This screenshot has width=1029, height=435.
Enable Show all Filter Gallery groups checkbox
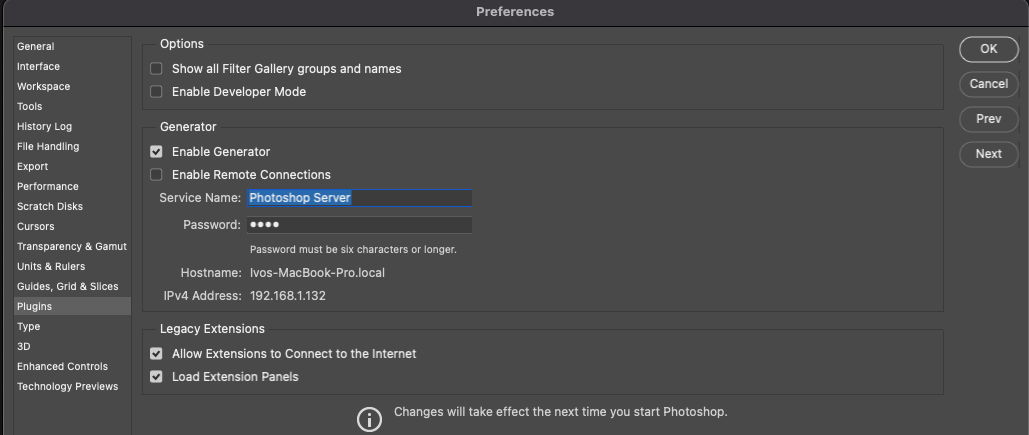pos(156,69)
